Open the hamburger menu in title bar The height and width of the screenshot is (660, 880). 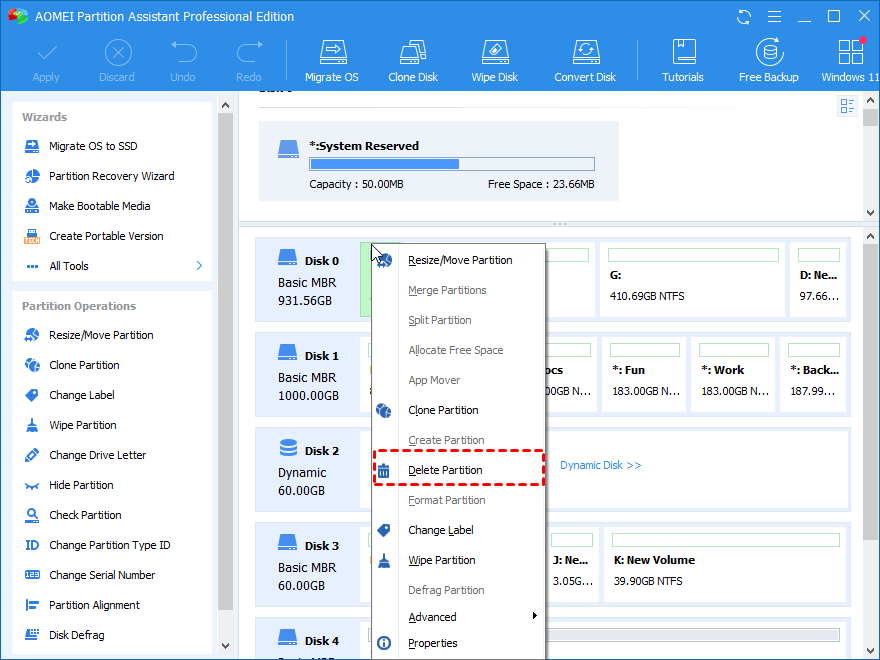tap(774, 17)
